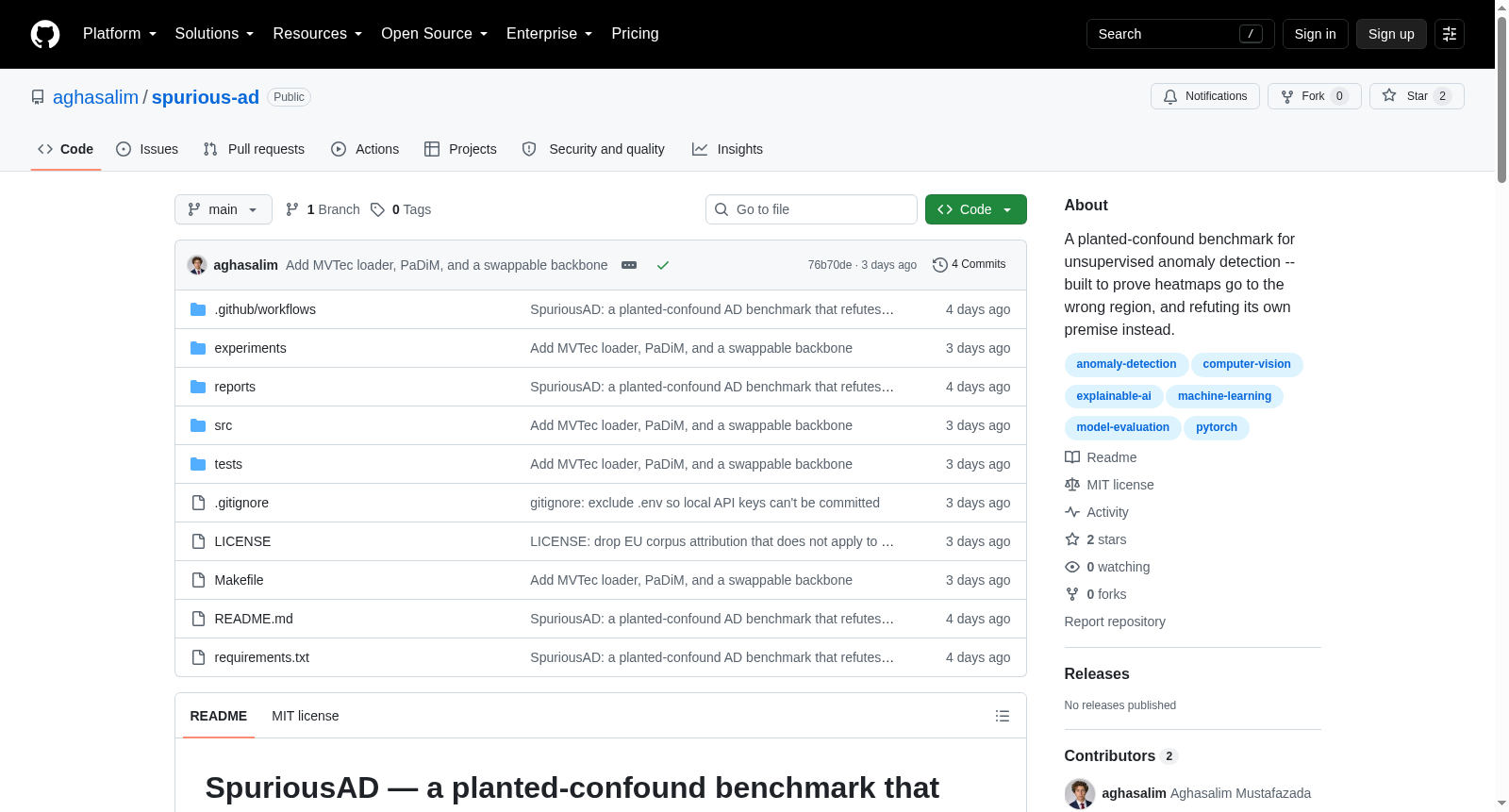Click the repository icon beside aghasalim

pyautogui.click(x=38, y=97)
